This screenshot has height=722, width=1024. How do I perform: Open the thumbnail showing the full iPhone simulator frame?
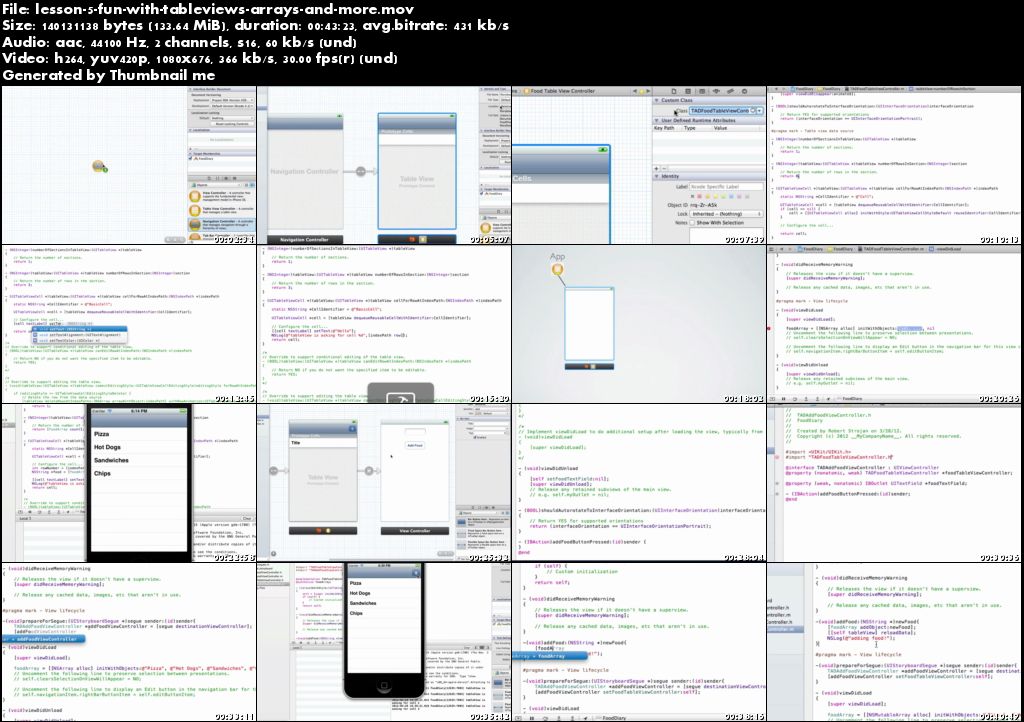coord(384,642)
